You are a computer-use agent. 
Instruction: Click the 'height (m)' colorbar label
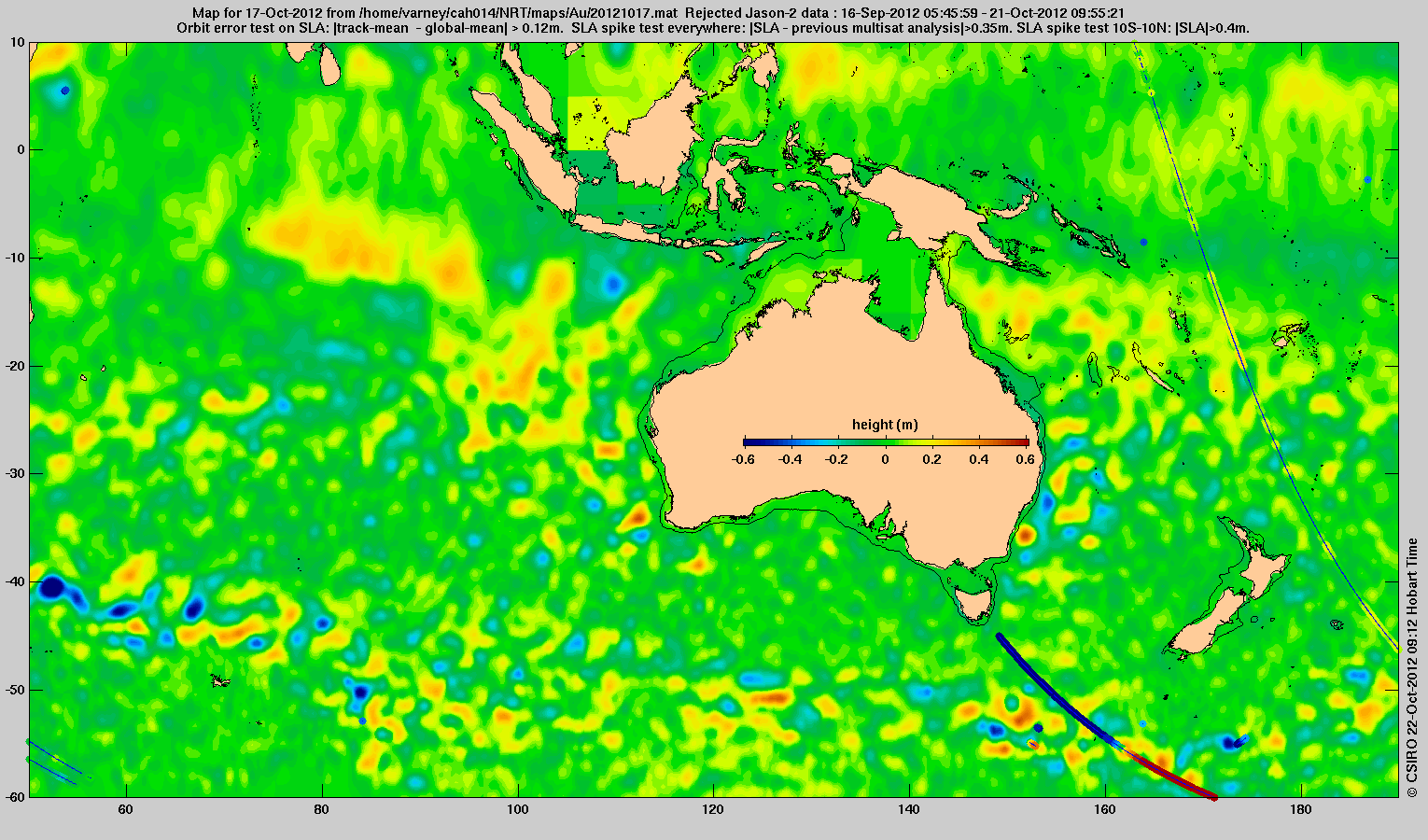(x=885, y=425)
